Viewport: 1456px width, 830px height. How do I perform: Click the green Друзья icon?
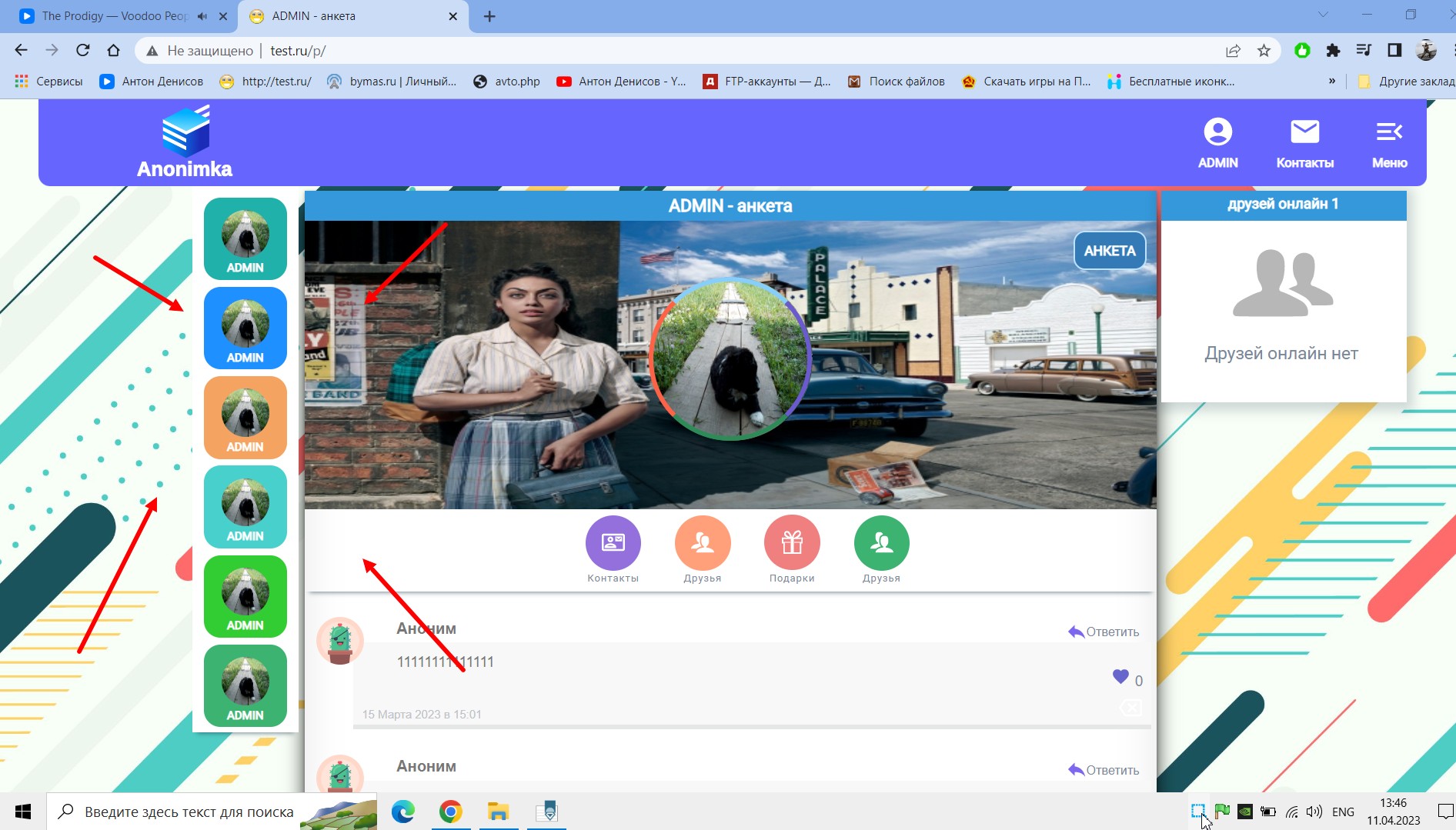coord(881,543)
